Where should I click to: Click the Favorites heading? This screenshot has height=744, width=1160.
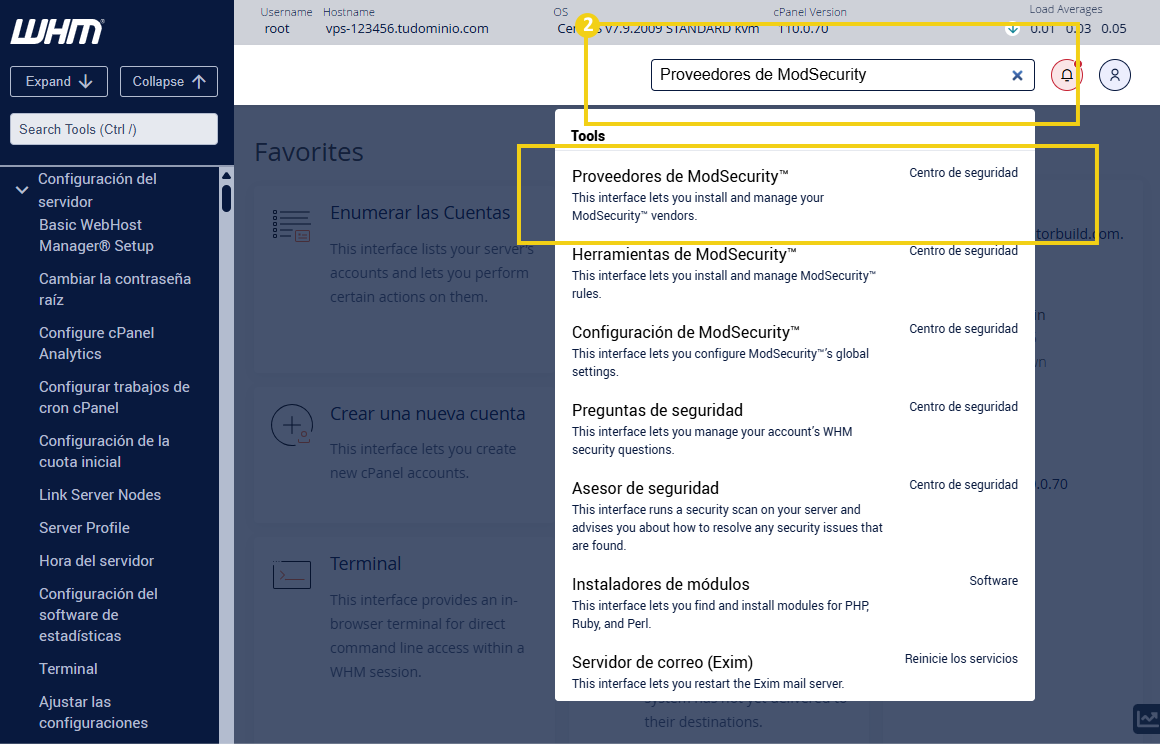coord(309,152)
